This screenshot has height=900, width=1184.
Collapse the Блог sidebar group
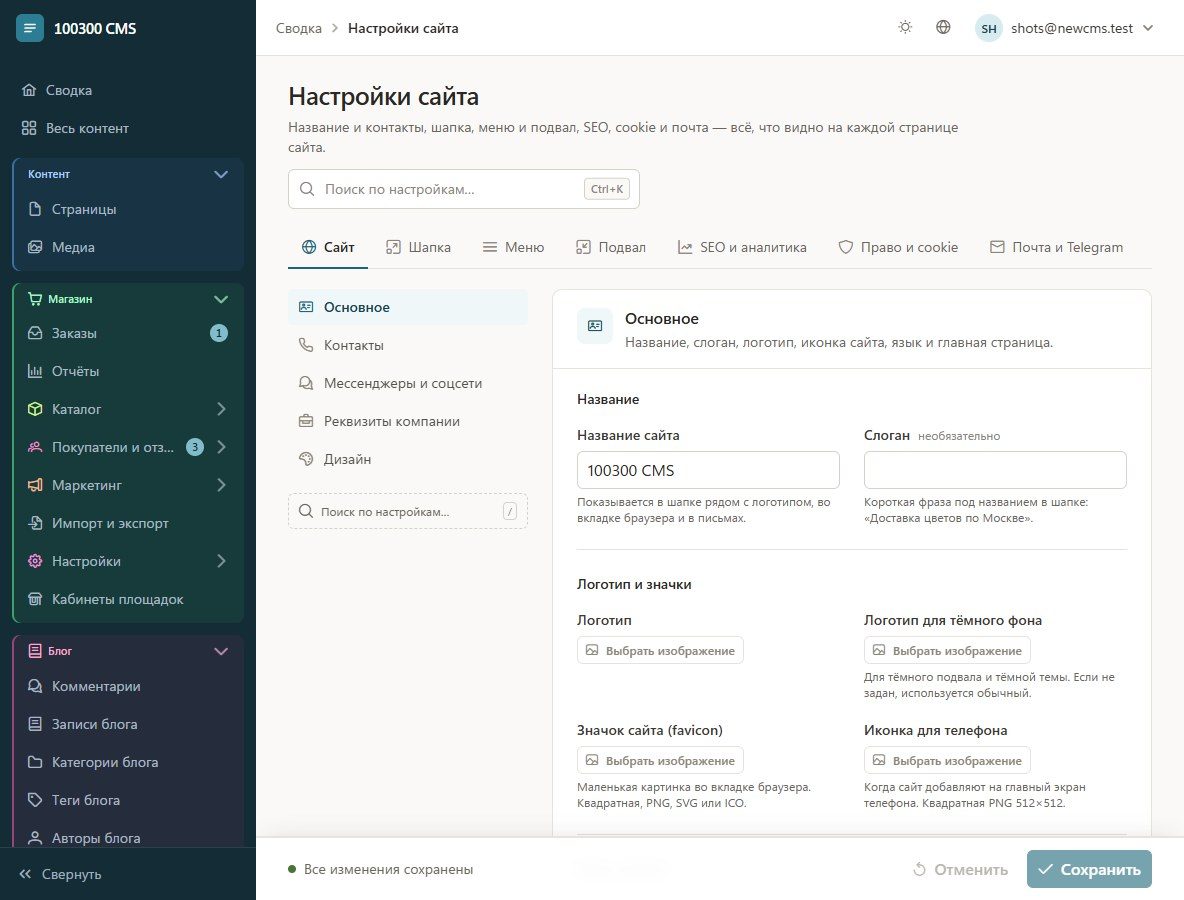(x=220, y=651)
